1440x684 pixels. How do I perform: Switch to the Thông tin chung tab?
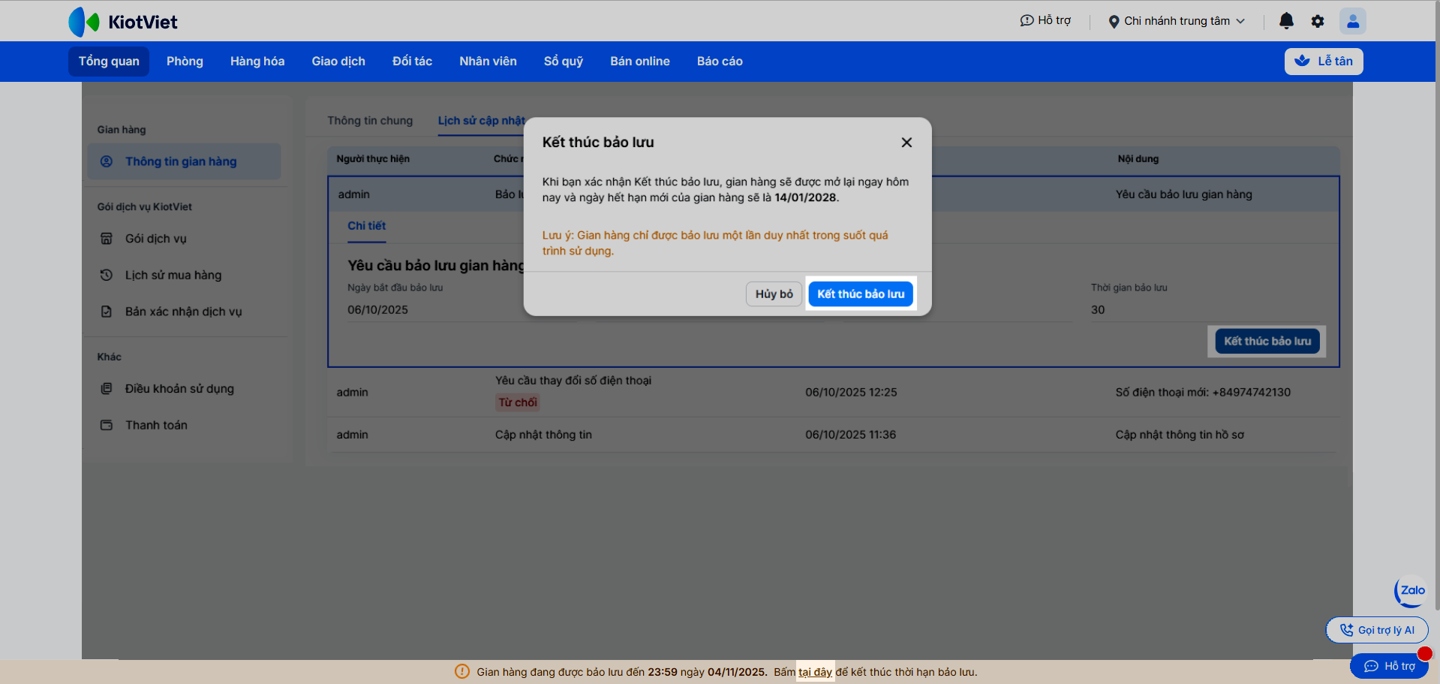pyautogui.click(x=370, y=120)
